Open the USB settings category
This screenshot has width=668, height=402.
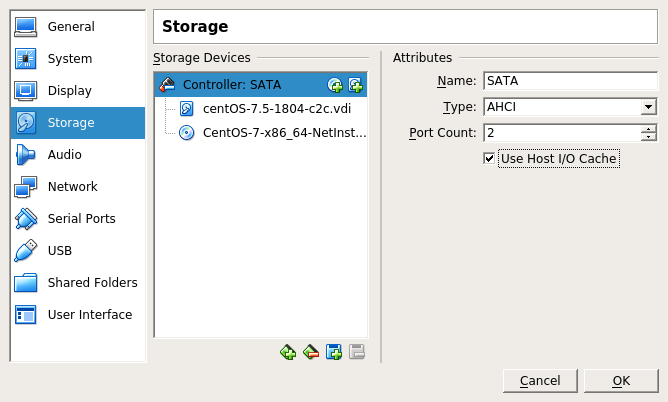point(78,250)
